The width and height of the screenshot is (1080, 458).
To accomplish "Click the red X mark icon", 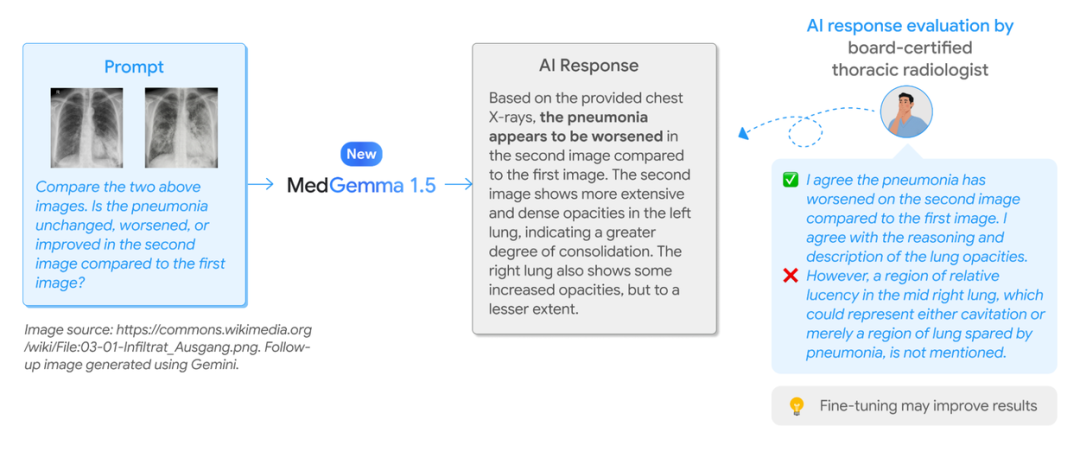I will (789, 276).
